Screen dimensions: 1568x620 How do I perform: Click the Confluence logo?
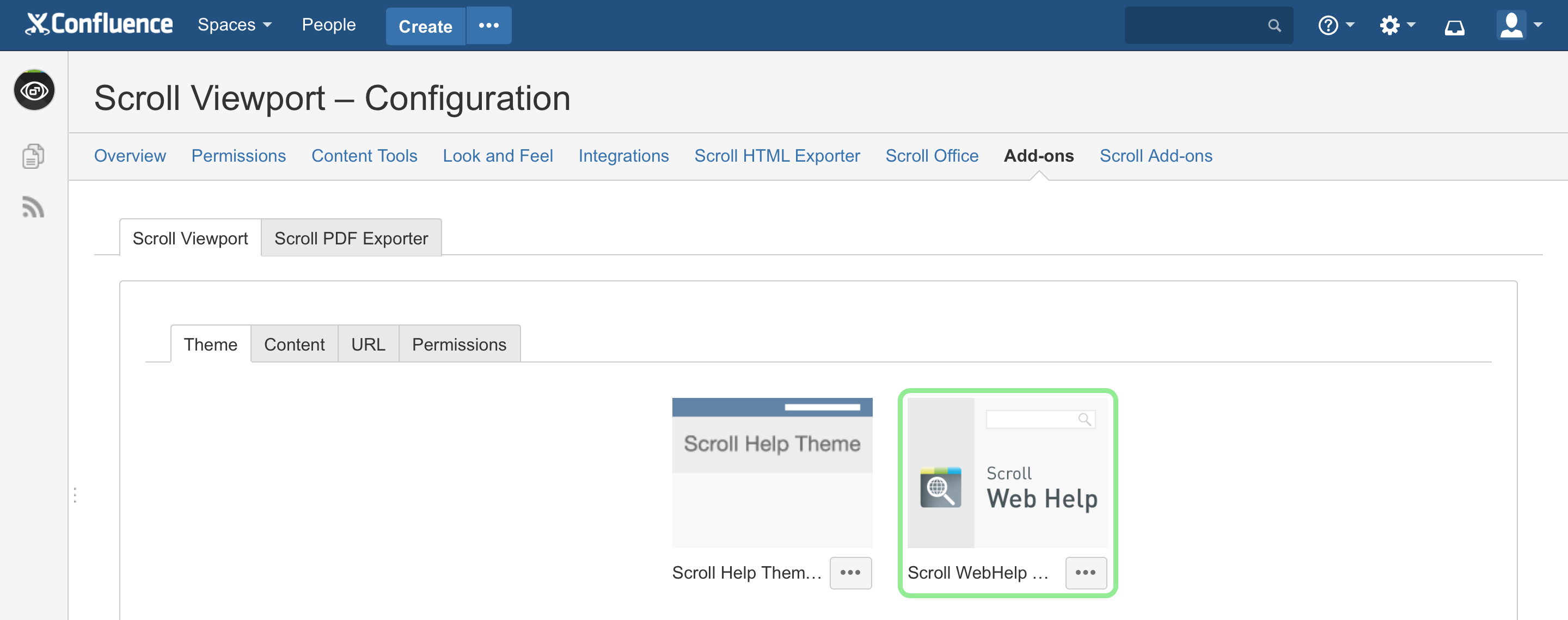click(99, 24)
